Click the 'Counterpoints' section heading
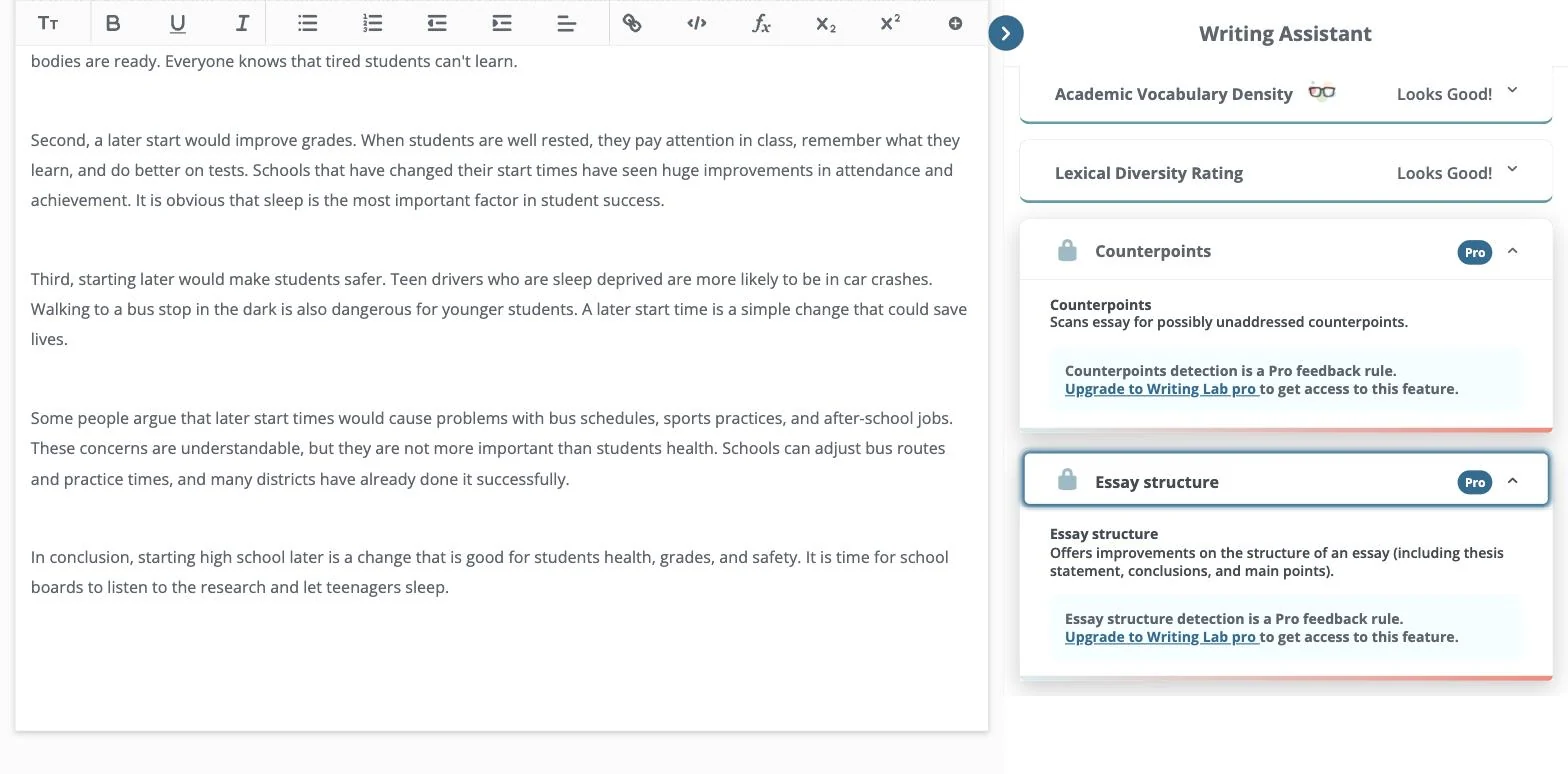 (x=1153, y=251)
